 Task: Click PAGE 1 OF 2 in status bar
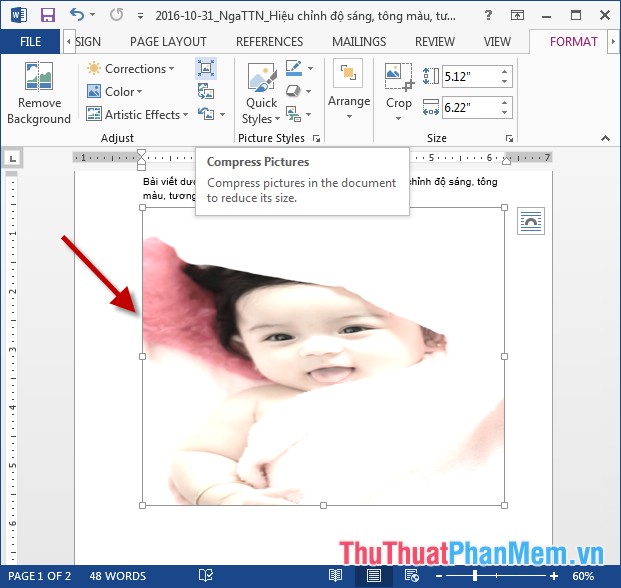39,576
